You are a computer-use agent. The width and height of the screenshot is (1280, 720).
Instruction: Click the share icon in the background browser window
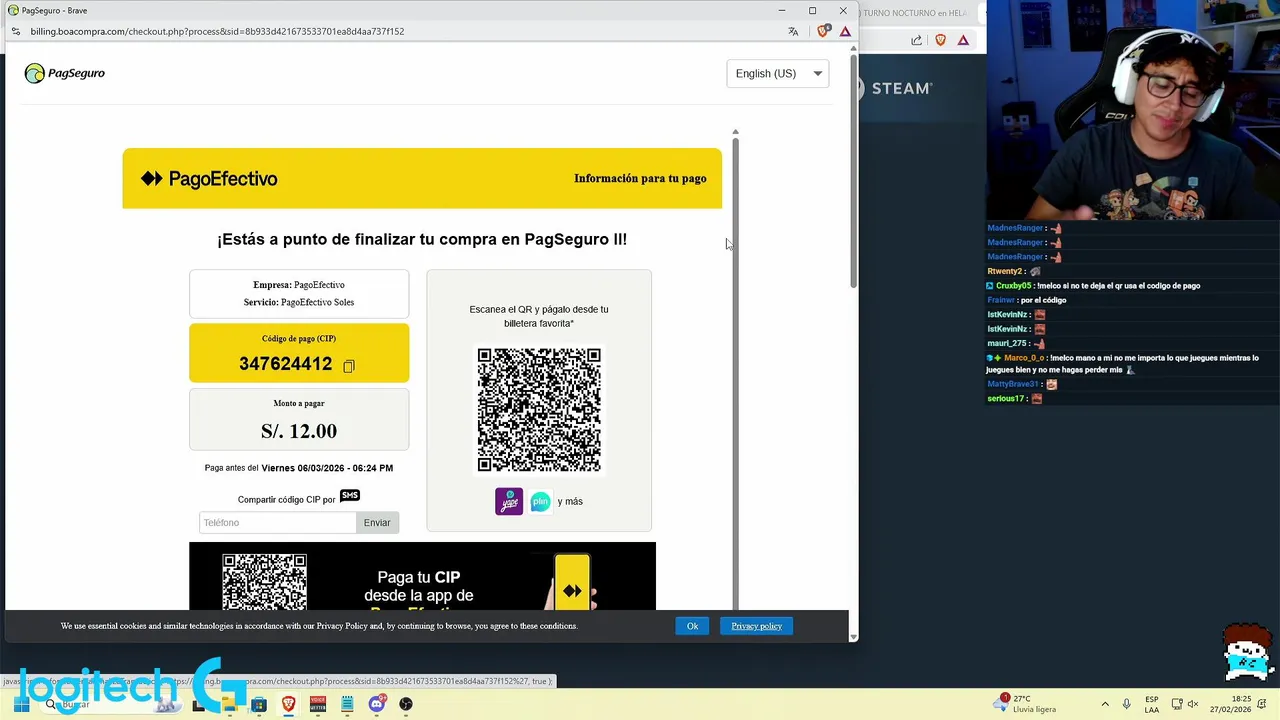(916, 40)
